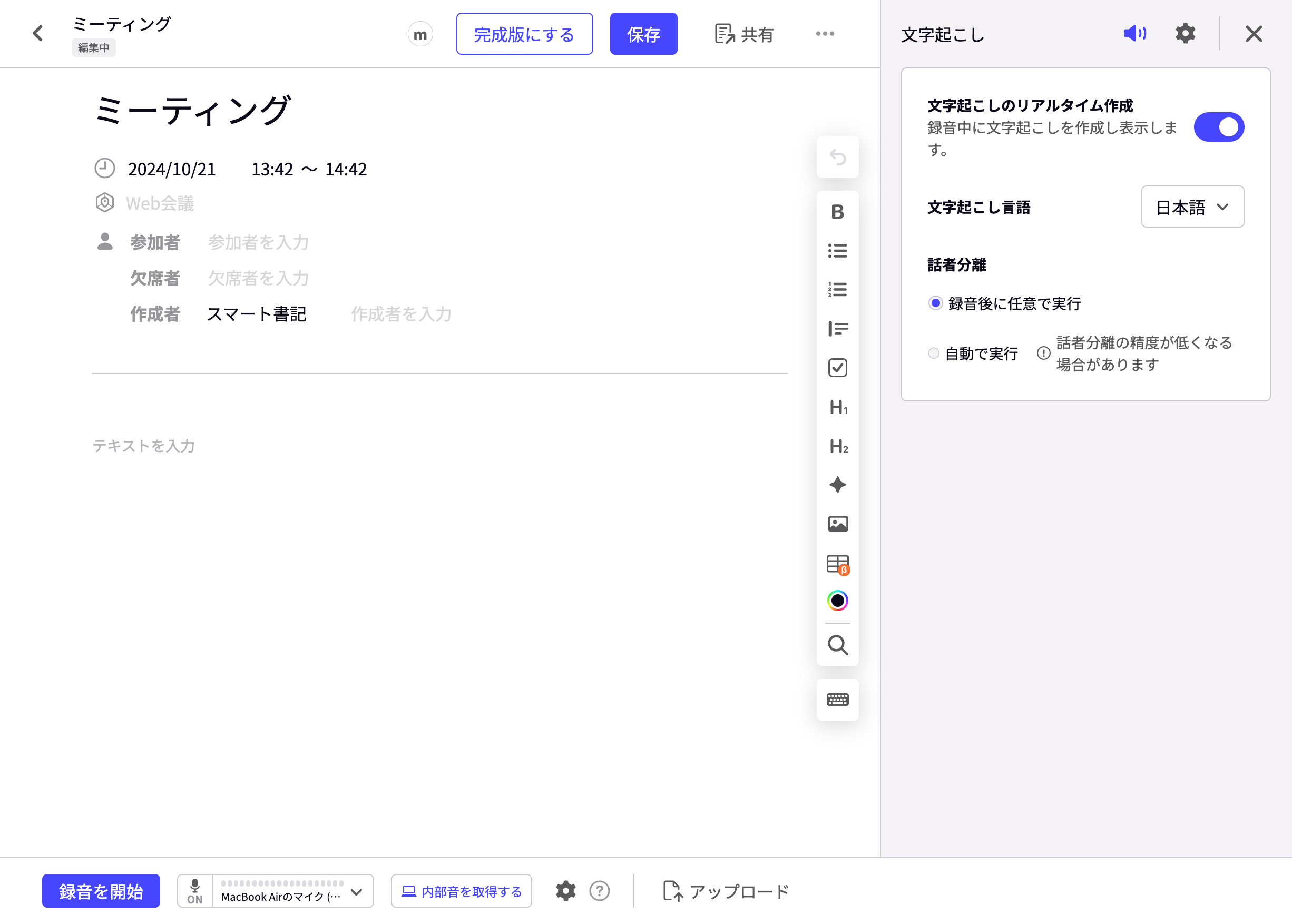This screenshot has width=1292, height=924.
Task: Expand the MacBook Air microphone dropdown
Action: pos(357,891)
